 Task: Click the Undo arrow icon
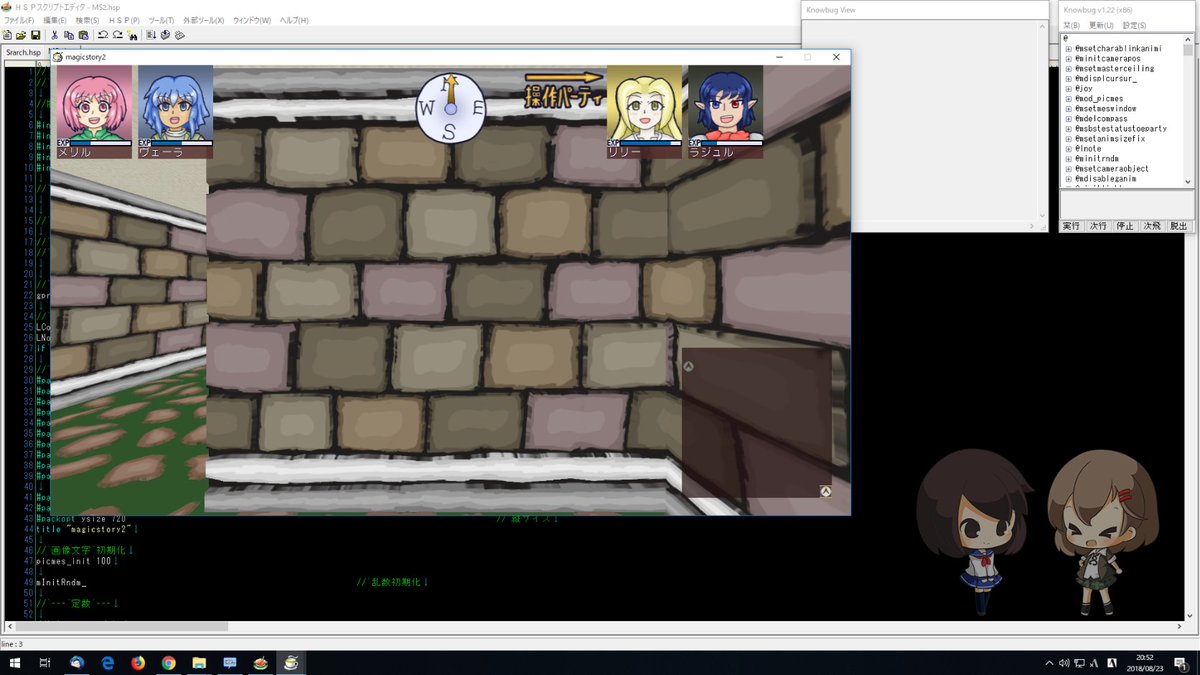click(x=103, y=35)
